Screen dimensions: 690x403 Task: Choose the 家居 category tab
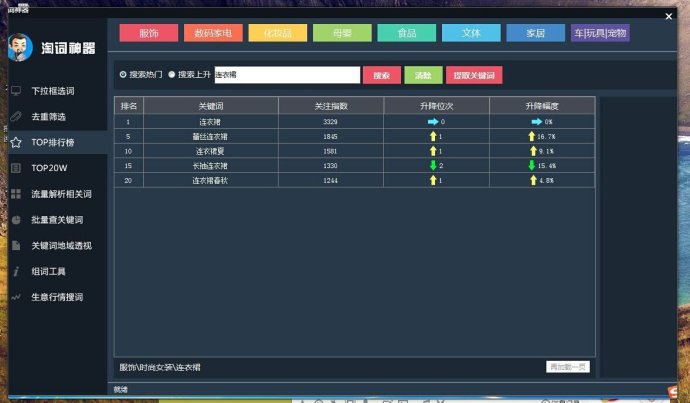click(536, 33)
